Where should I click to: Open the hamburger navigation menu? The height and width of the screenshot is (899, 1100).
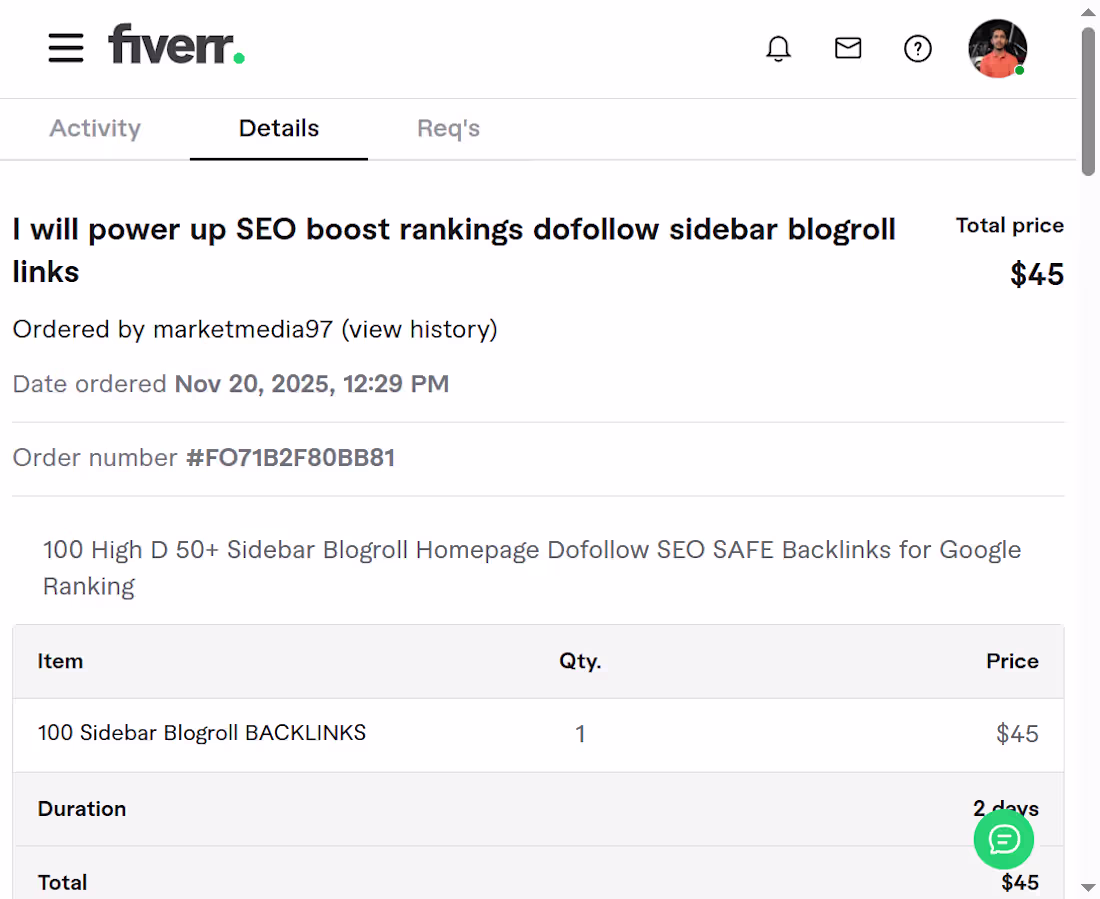tap(65, 48)
